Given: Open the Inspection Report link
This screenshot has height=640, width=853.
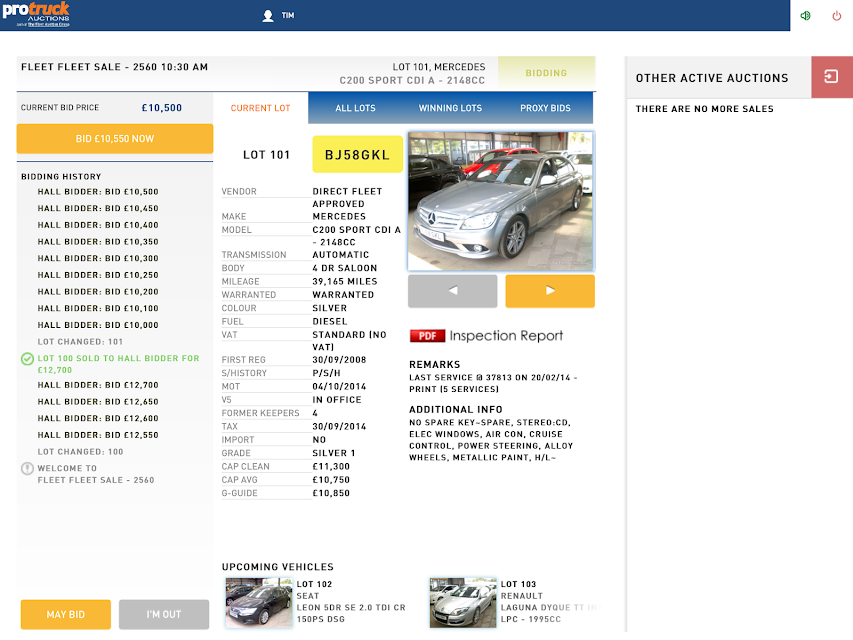Looking at the screenshot, I should 506,336.
